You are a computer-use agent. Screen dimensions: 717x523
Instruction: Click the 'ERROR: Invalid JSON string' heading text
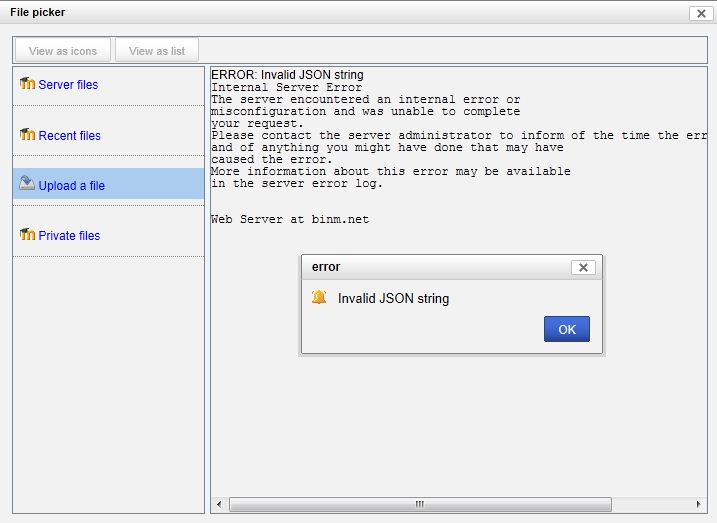tap(287, 75)
